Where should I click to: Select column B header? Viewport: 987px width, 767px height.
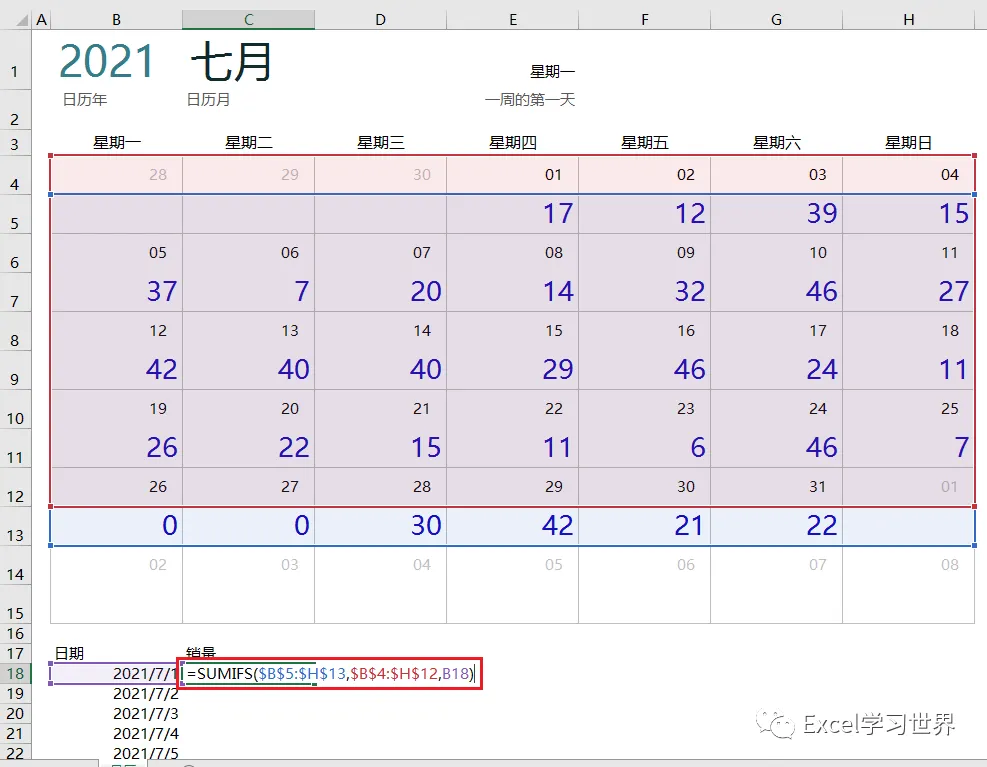(116, 20)
